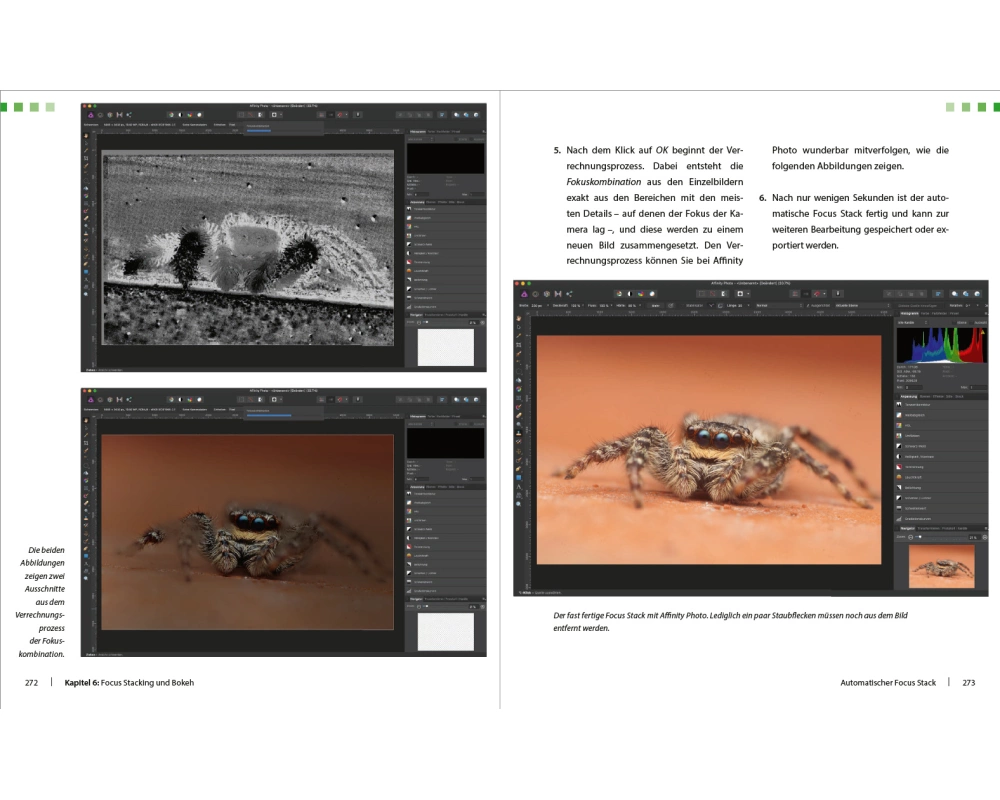Open Liquify Persona icon in right-page screenshot
Image resolution: width=1000 pixels, height=800 pixels.
tap(534, 293)
